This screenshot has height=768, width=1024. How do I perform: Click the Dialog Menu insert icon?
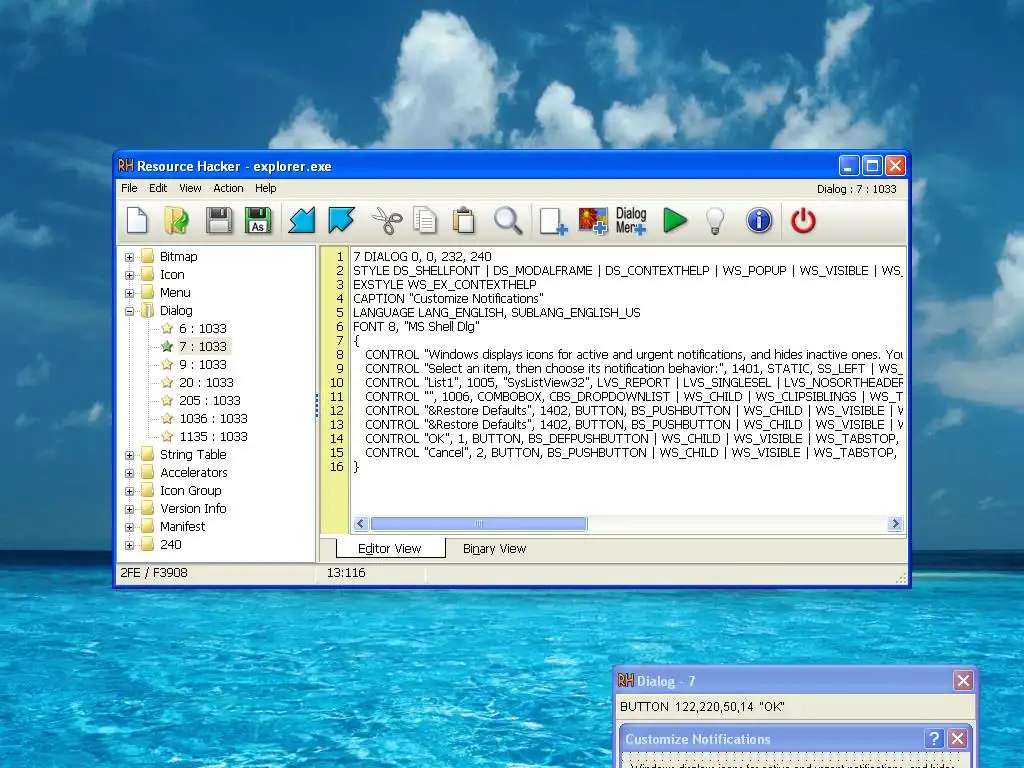(x=631, y=221)
